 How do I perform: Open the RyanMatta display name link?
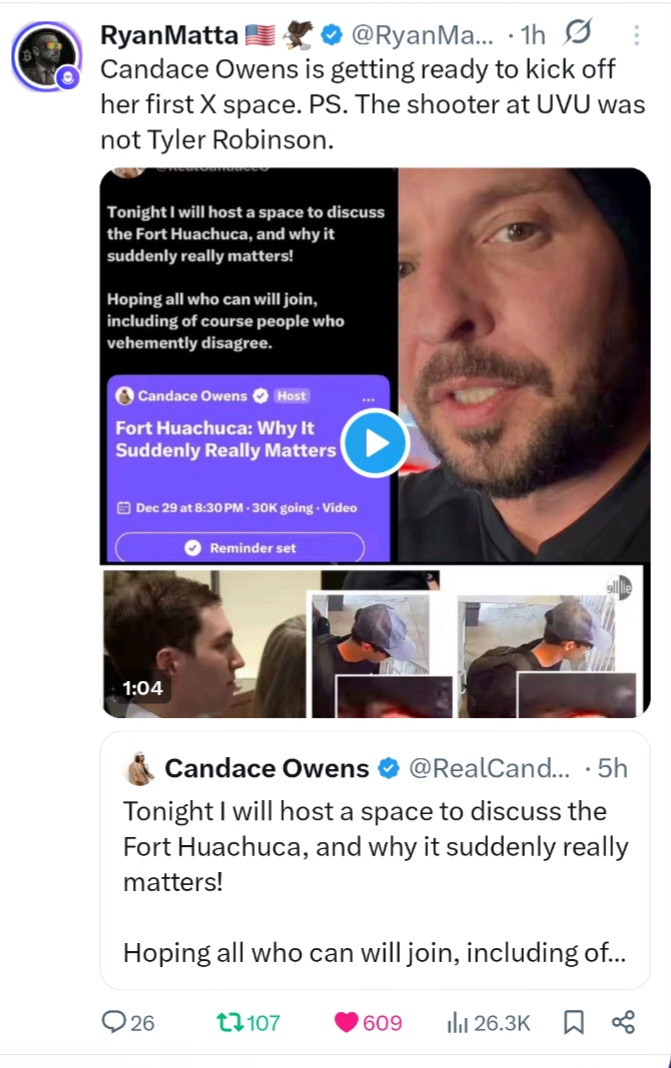pos(169,35)
